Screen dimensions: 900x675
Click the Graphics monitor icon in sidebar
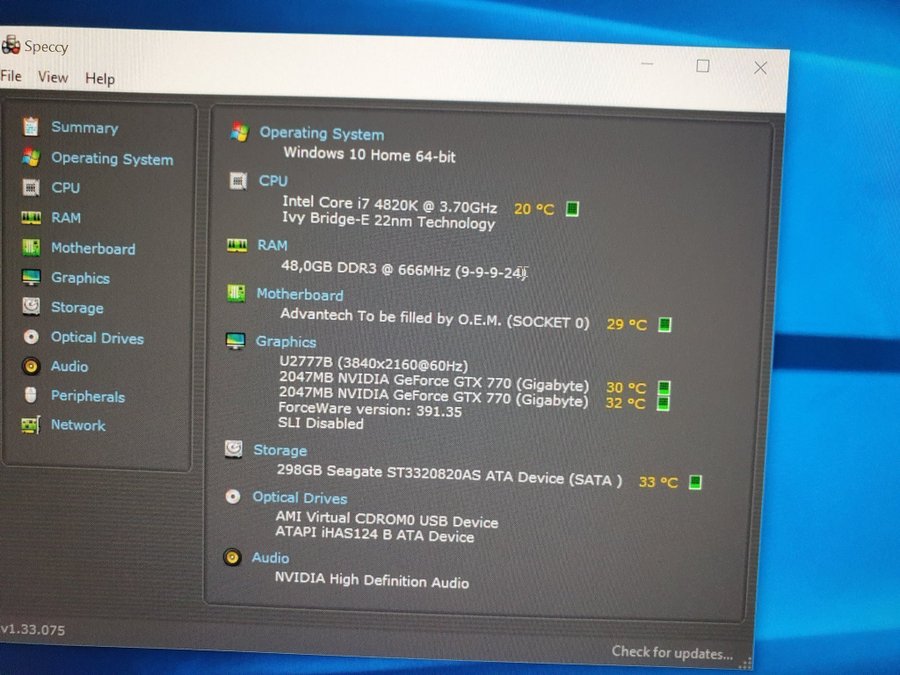click(x=31, y=278)
